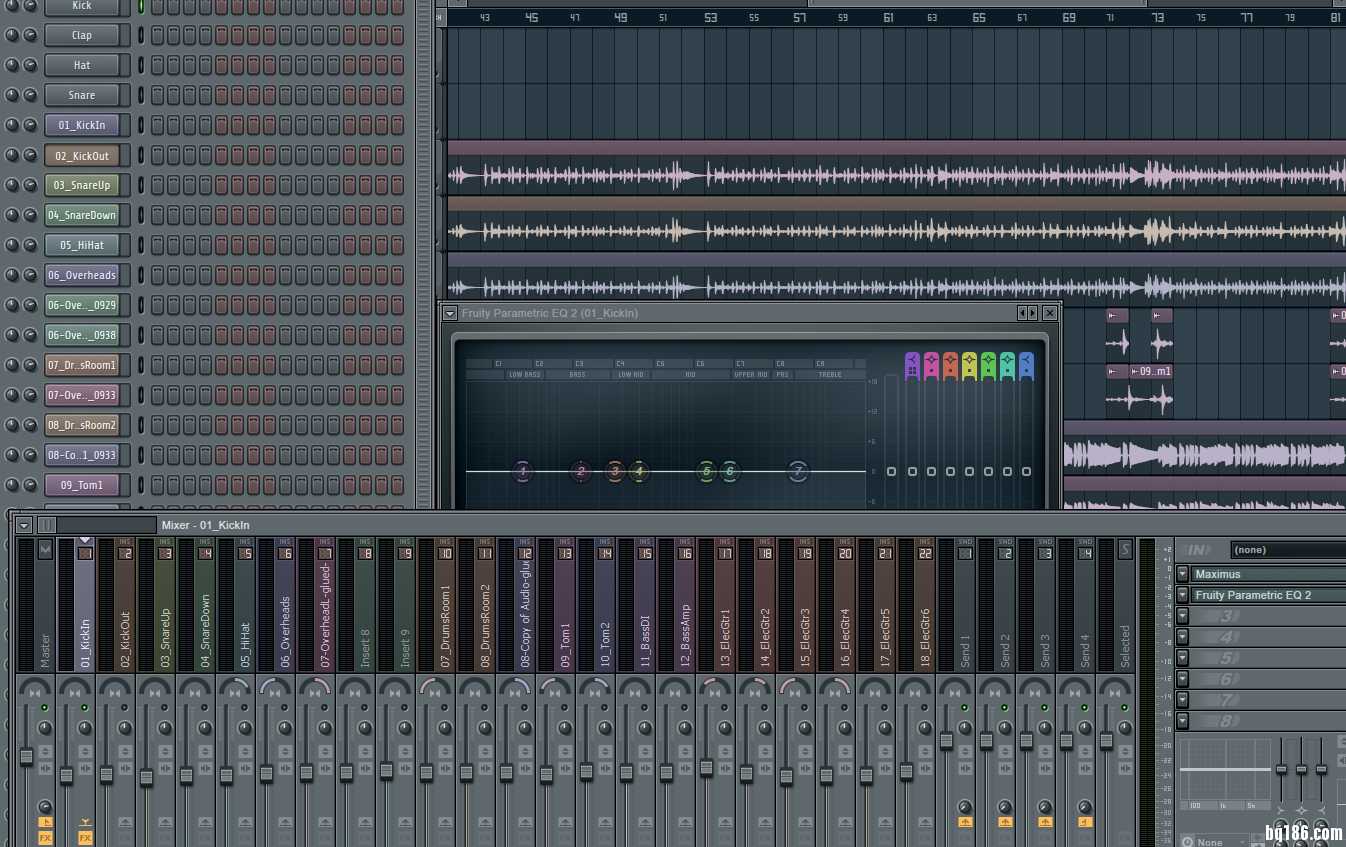The height and width of the screenshot is (847, 1346).
Task: Open effect slot 8 menu arrow
Action: 1182,721
